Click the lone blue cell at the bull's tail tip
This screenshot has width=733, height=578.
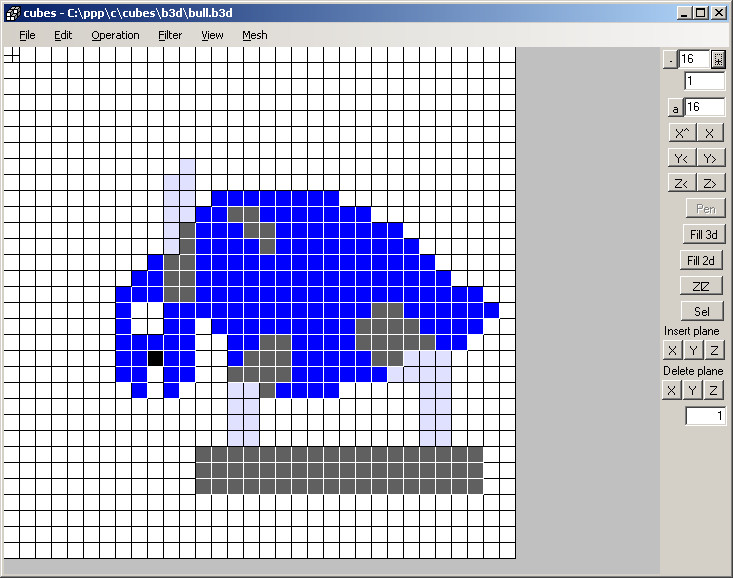point(491,310)
